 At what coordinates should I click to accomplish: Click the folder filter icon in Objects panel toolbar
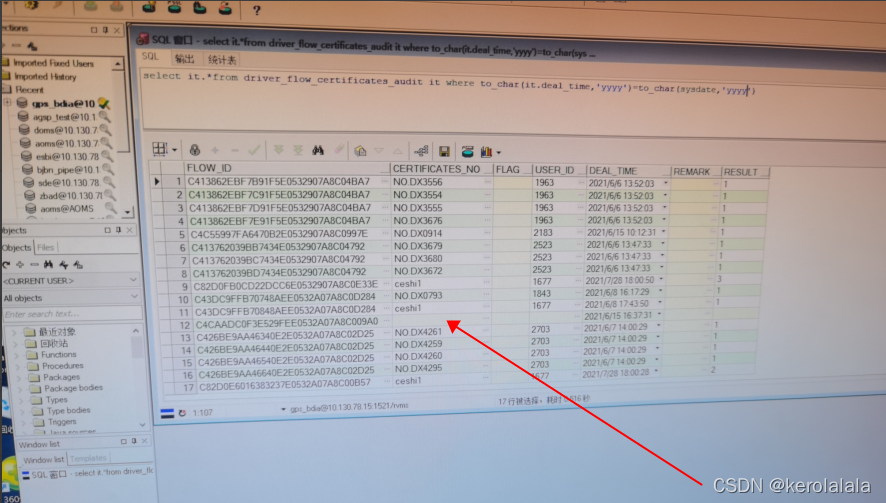(78, 264)
